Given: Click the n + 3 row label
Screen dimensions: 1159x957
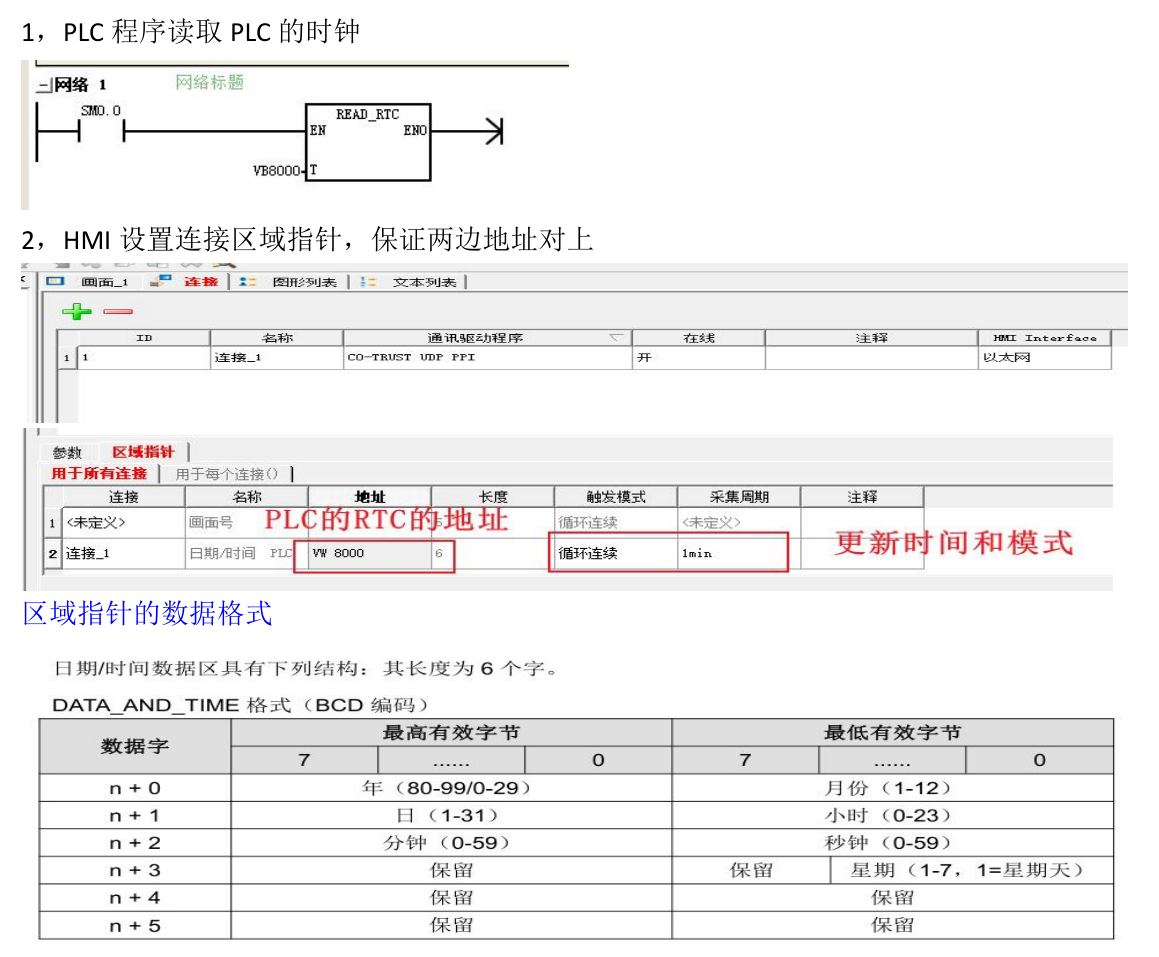Looking at the screenshot, I should pyautogui.click(x=135, y=871).
